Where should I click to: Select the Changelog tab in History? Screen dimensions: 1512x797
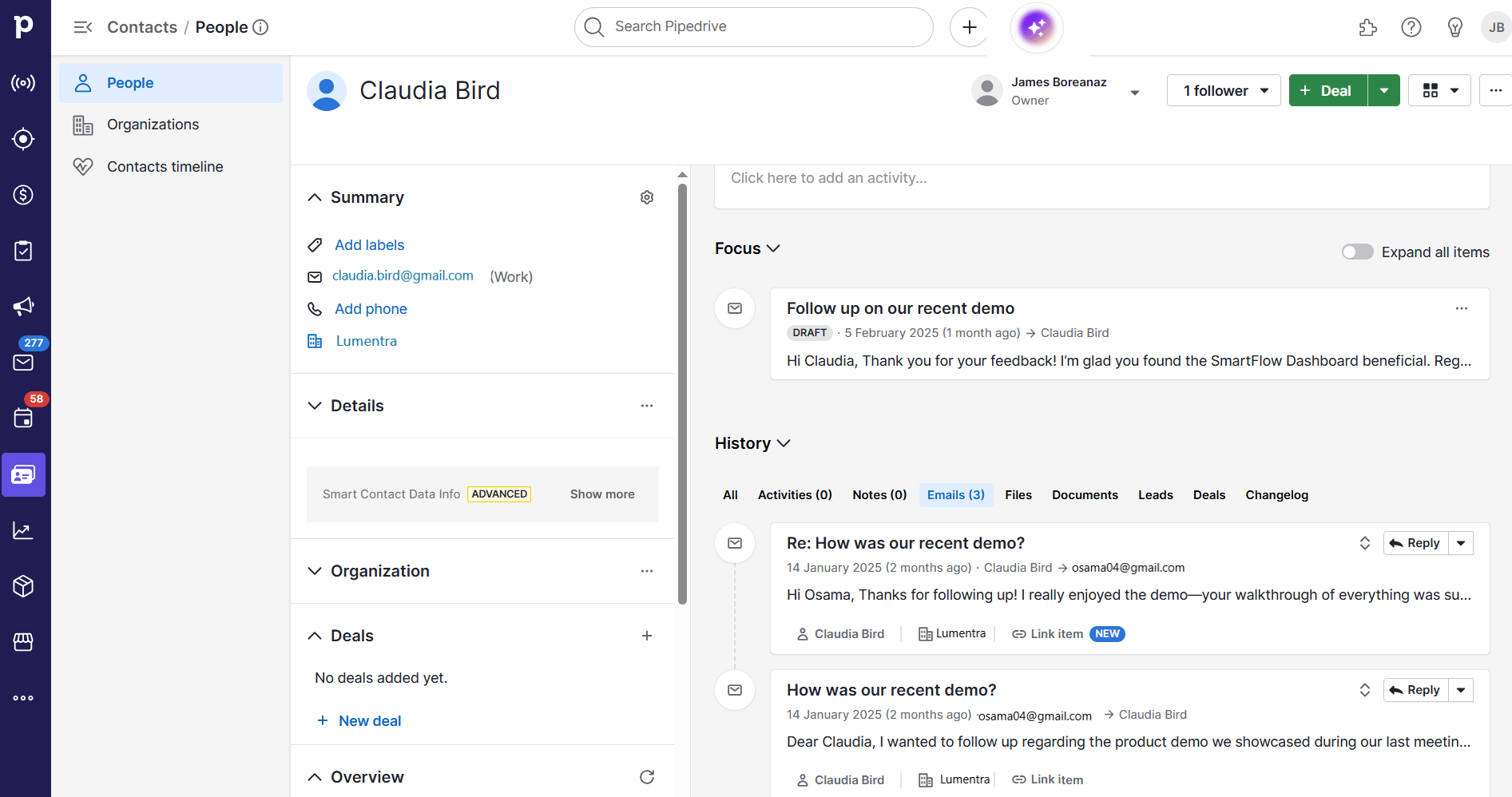tap(1276, 494)
